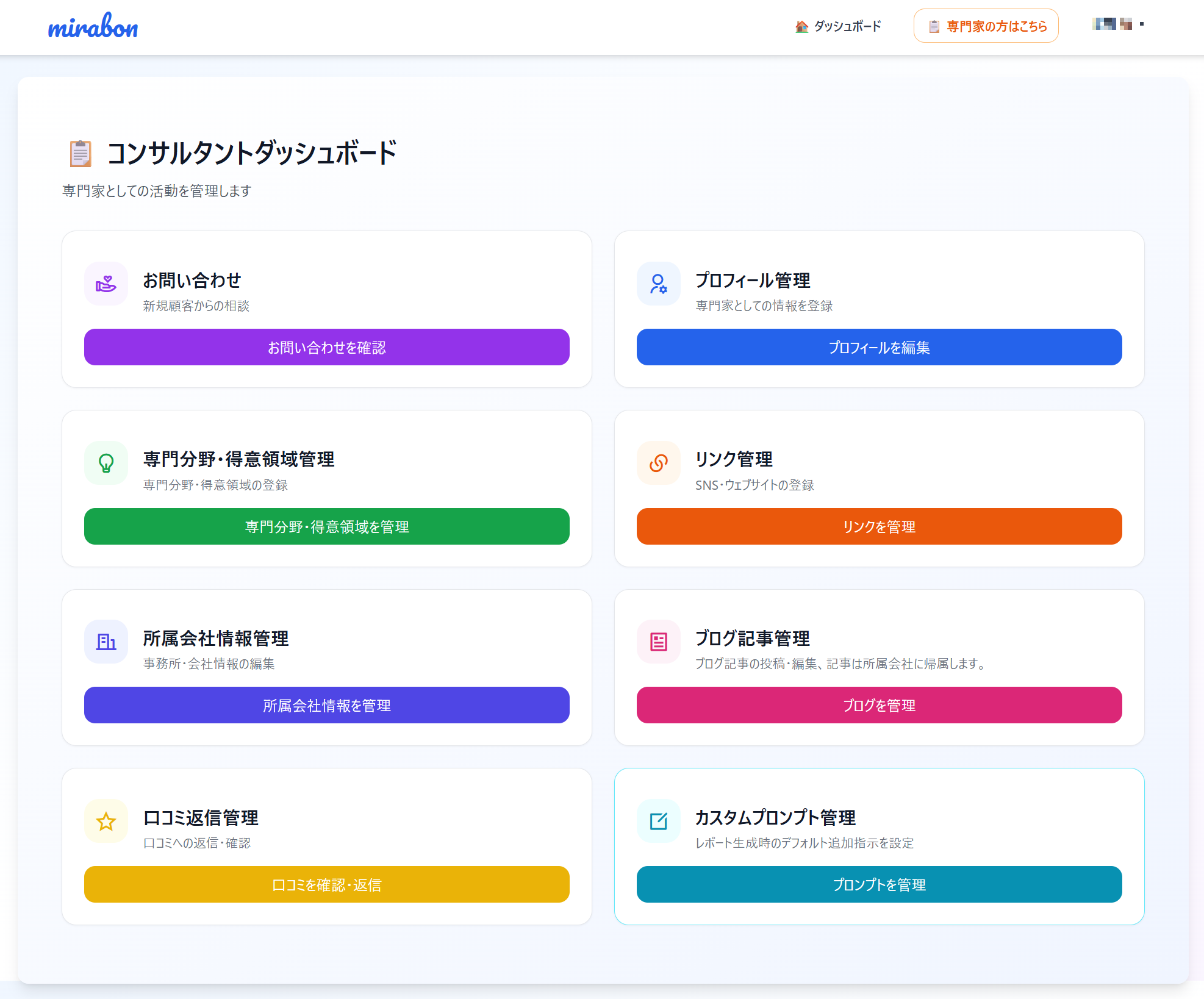Click the star 口コミ返信管理 icon
1204x999 pixels.
point(105,821)
